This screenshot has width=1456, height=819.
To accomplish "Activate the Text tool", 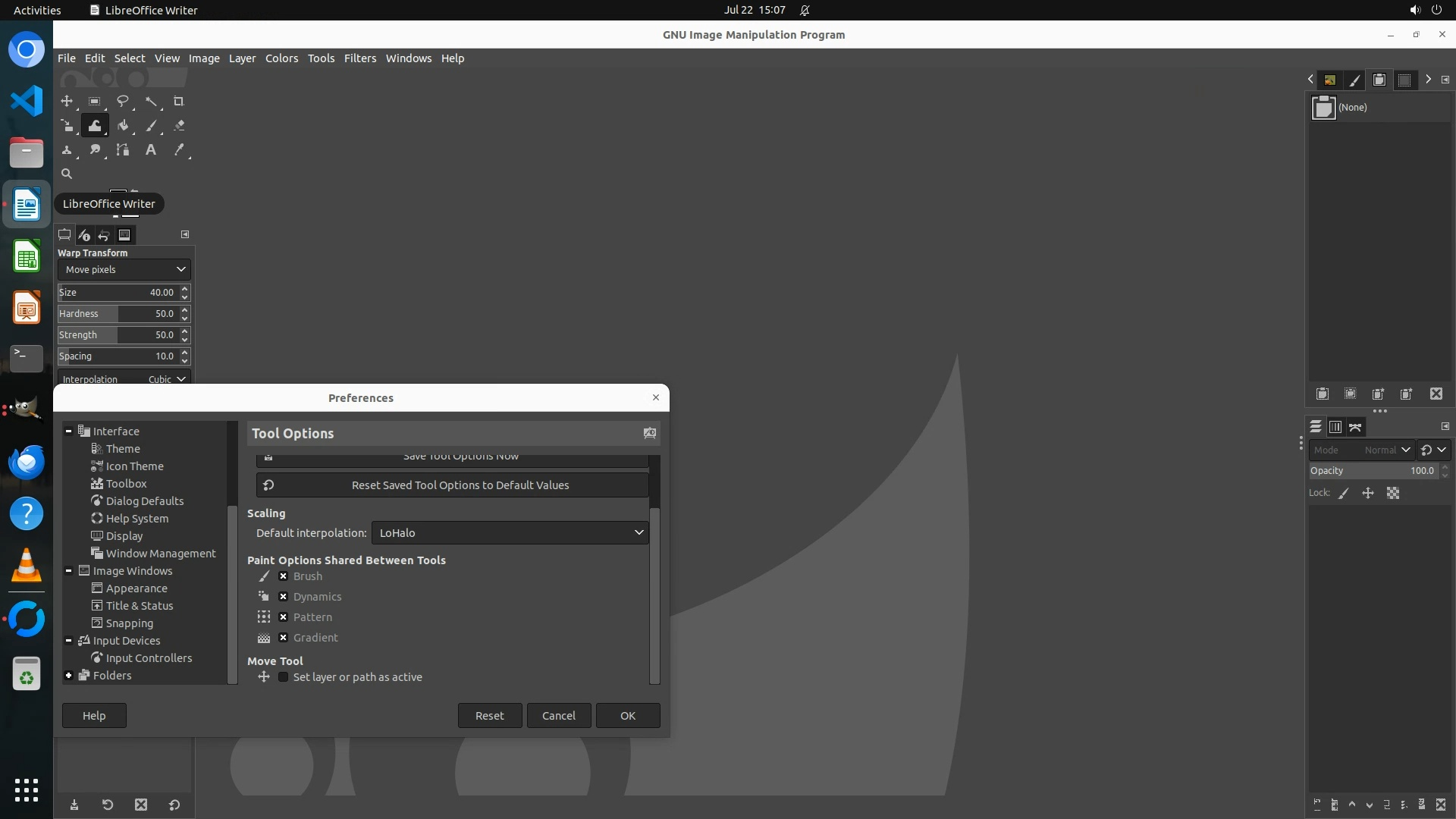I will click(151, 150).
